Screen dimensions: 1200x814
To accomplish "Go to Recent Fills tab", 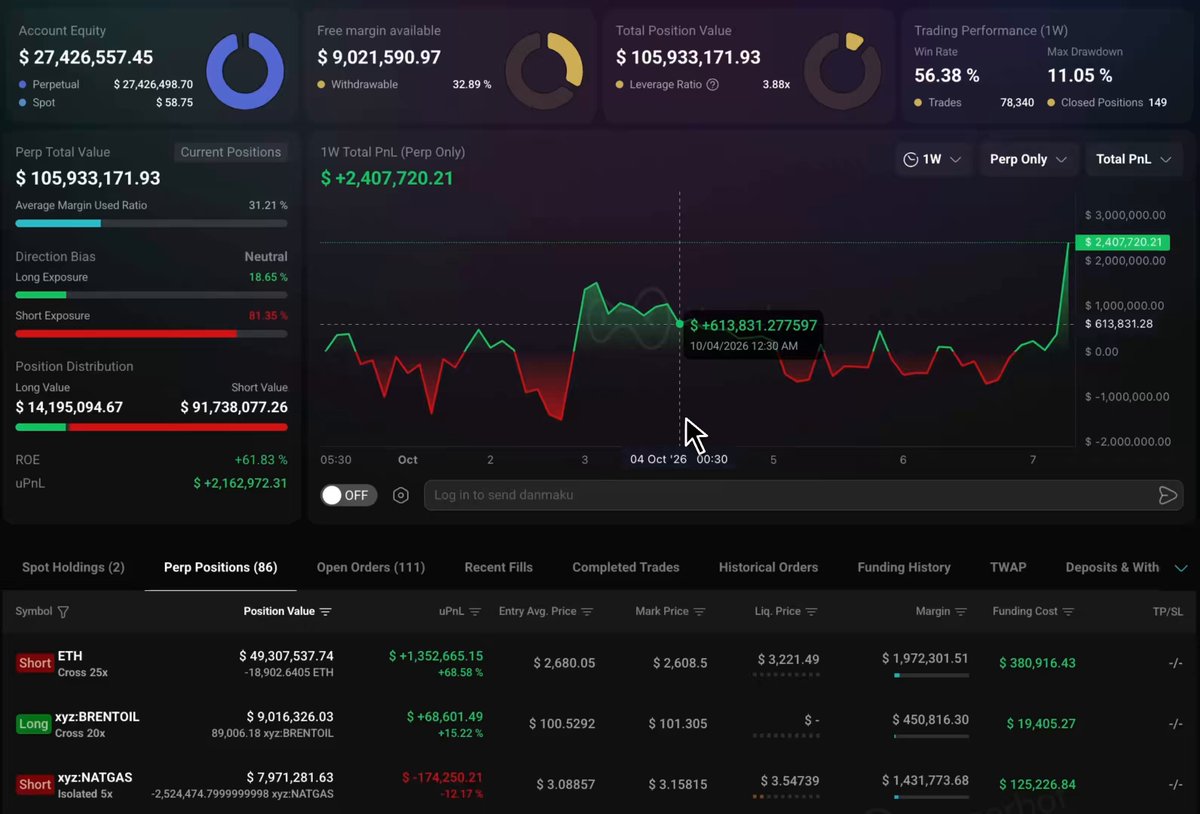I will tap(499, 567).
